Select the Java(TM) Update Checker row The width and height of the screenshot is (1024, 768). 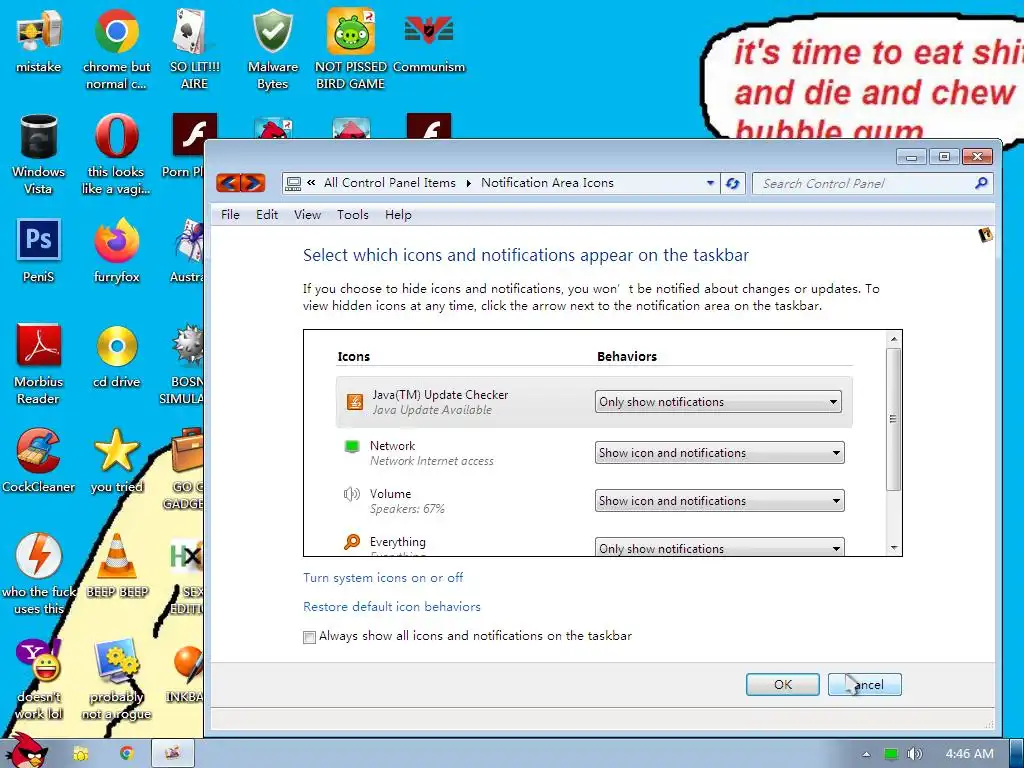594,402
